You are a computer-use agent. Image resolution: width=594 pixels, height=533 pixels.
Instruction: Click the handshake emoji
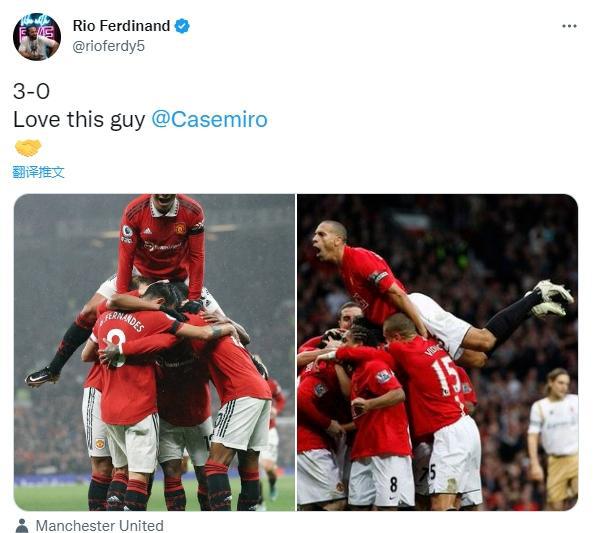(28, 148)
